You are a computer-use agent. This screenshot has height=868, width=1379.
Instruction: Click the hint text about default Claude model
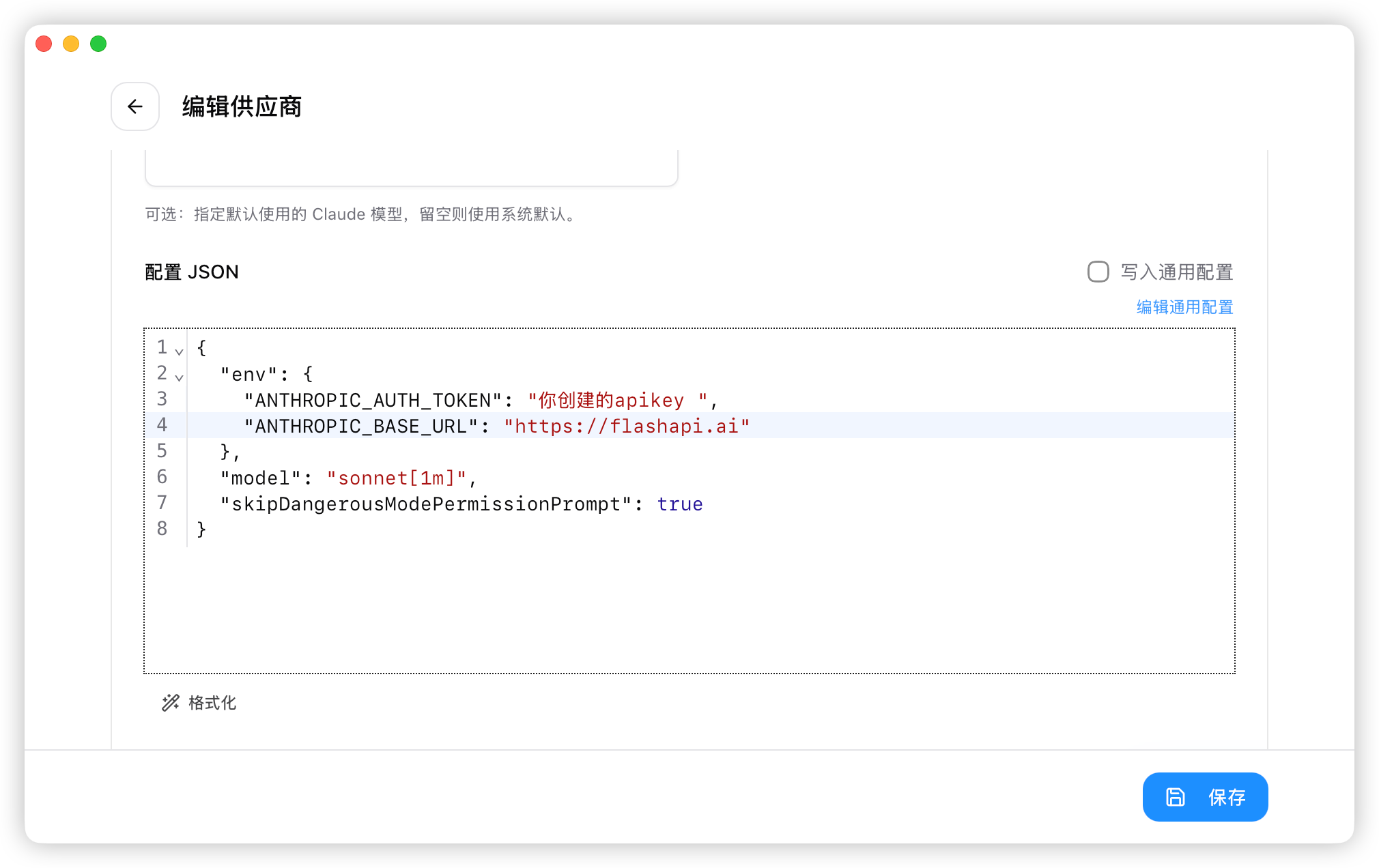(x=362, y=214)
